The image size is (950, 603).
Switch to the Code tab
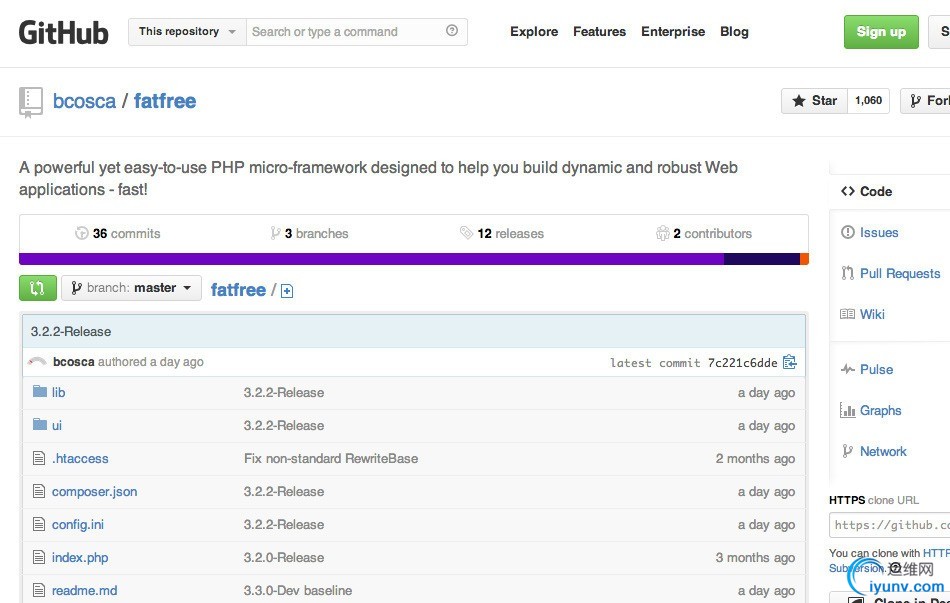click(866, 192)
